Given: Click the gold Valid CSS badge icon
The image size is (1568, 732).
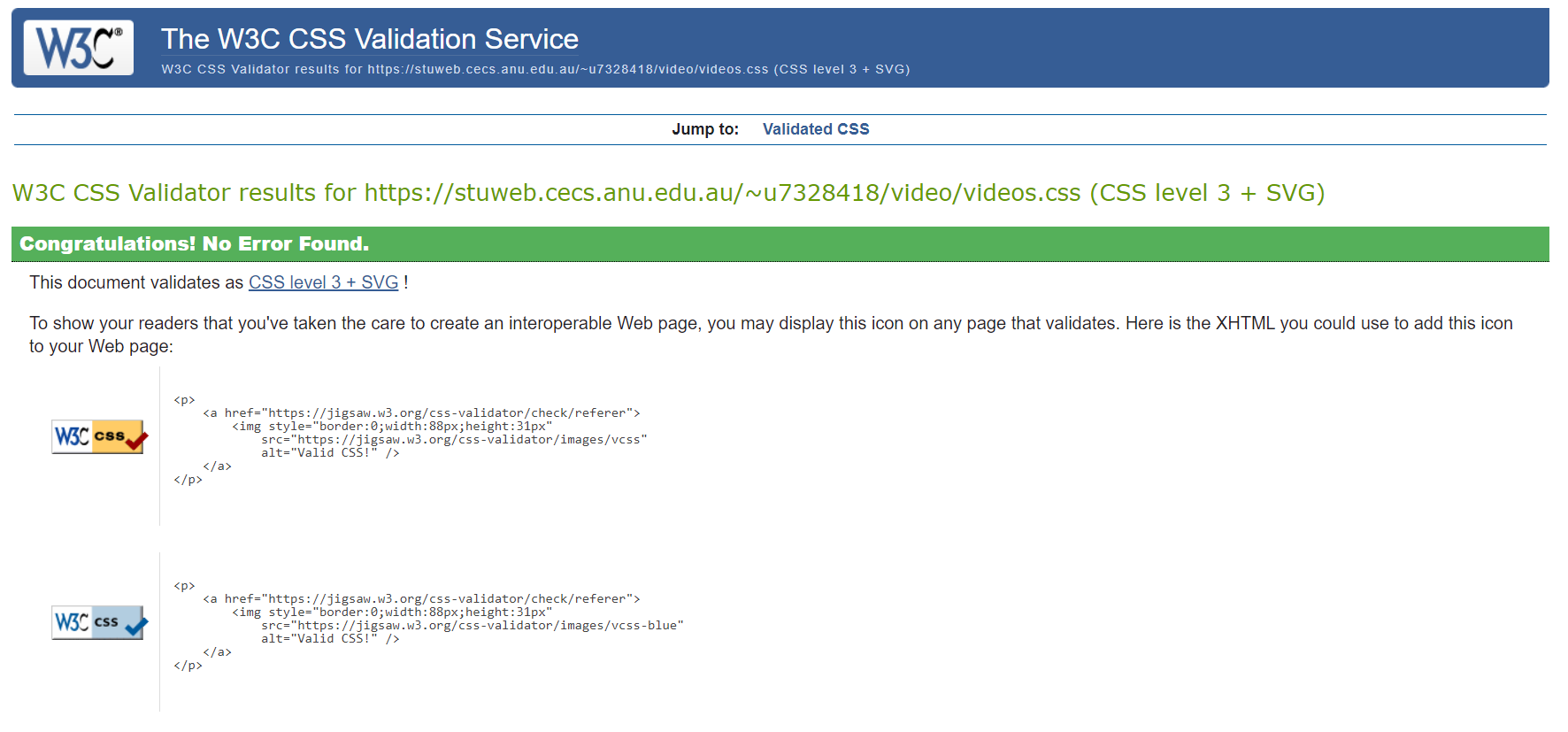Looking at the screenshot, I should point(100,436).
